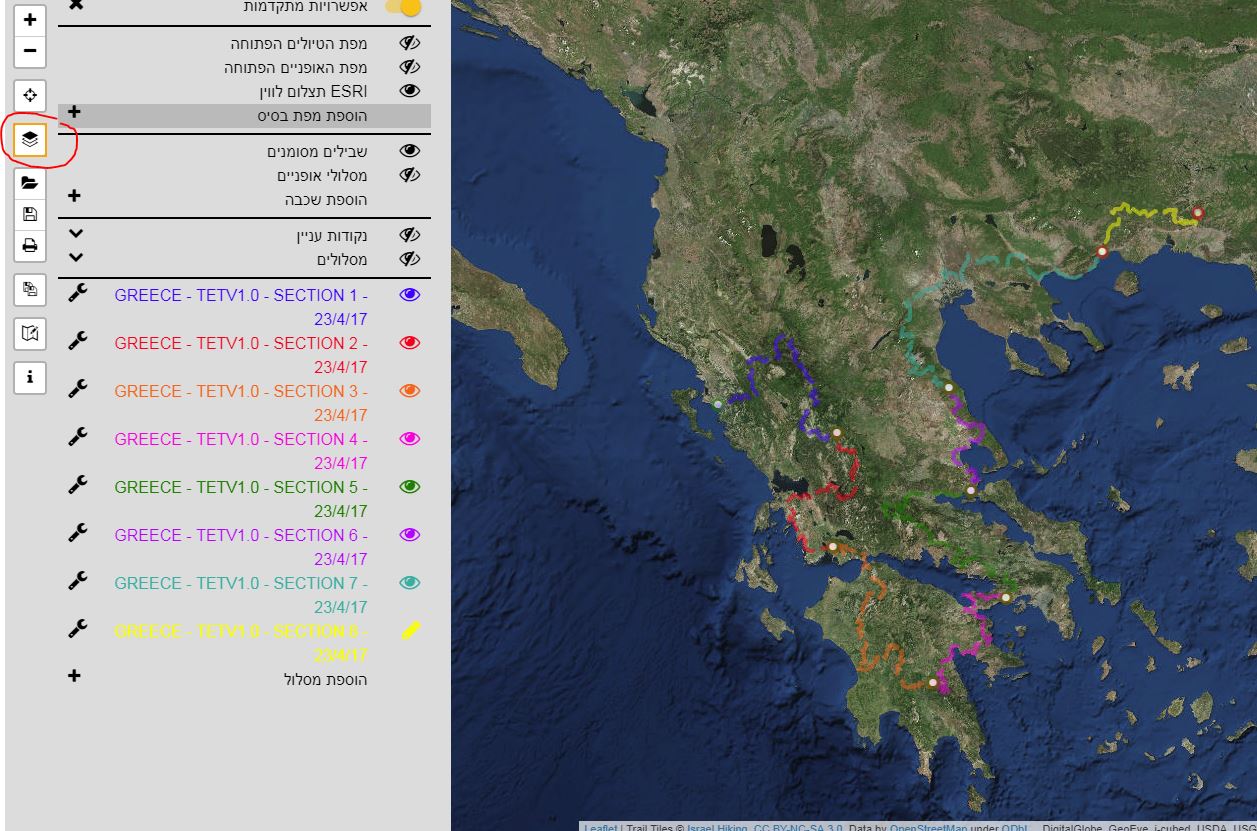Expand the נקודות עניין section chevron
The image size is (1257, 831).
pos(76,235)
